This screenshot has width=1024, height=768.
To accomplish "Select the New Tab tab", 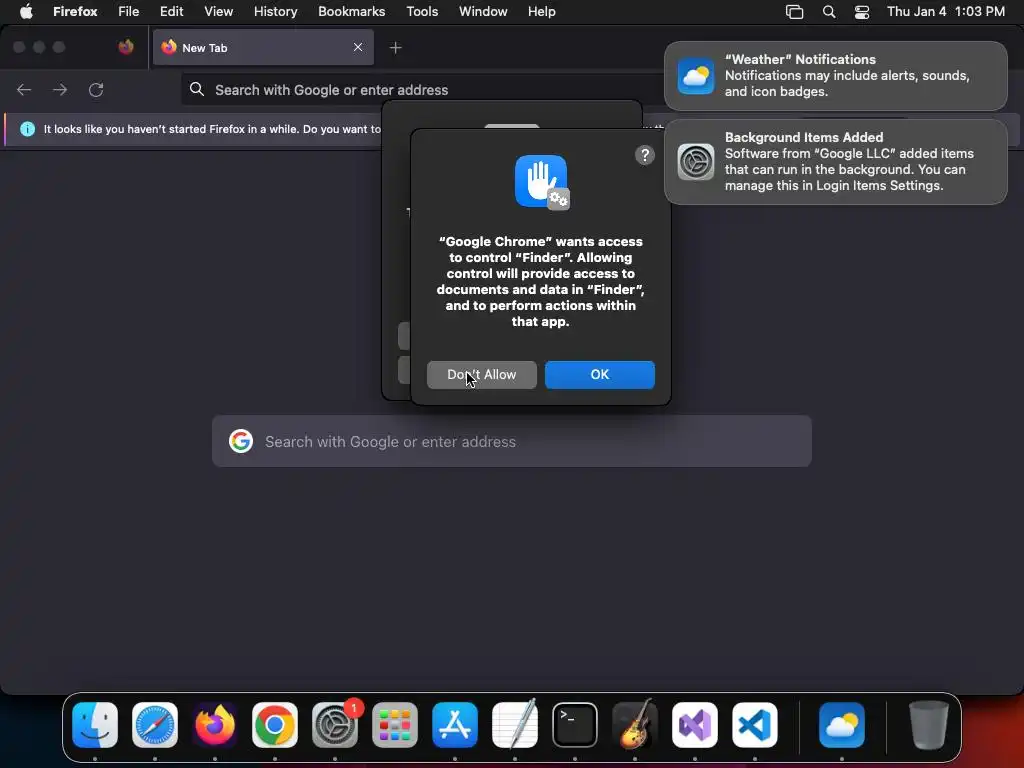I will (x=263, y=47).
